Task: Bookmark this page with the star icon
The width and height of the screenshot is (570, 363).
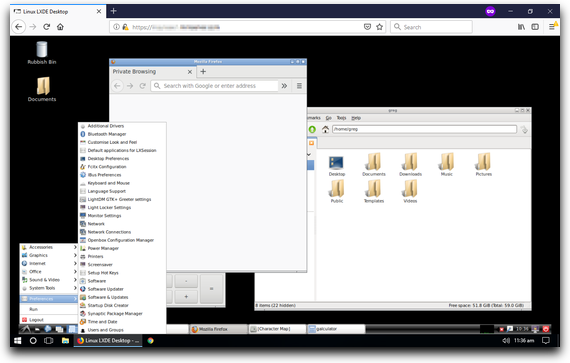Action: 380,27
